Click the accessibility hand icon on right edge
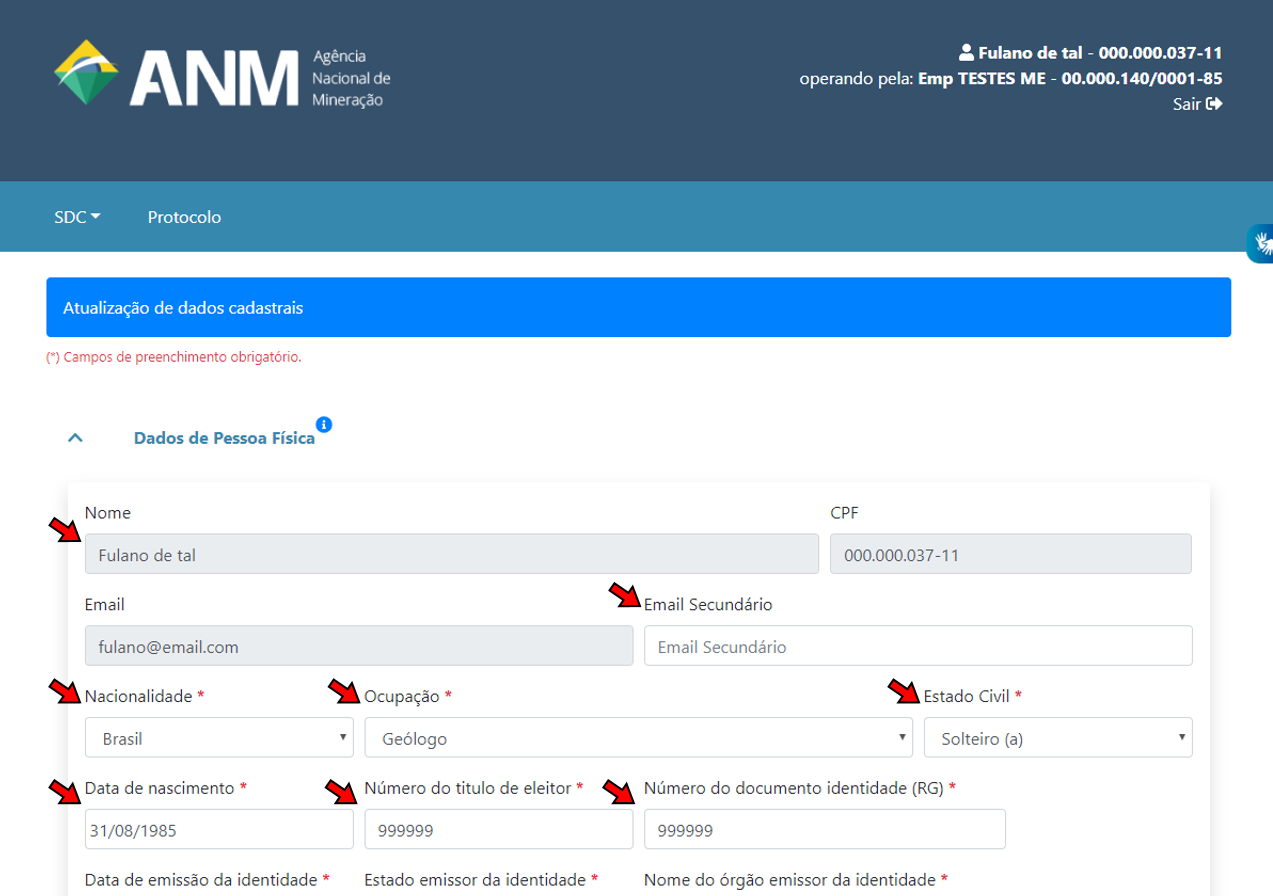Viewport: 1273px width, 896px height. pos(1262,243)
